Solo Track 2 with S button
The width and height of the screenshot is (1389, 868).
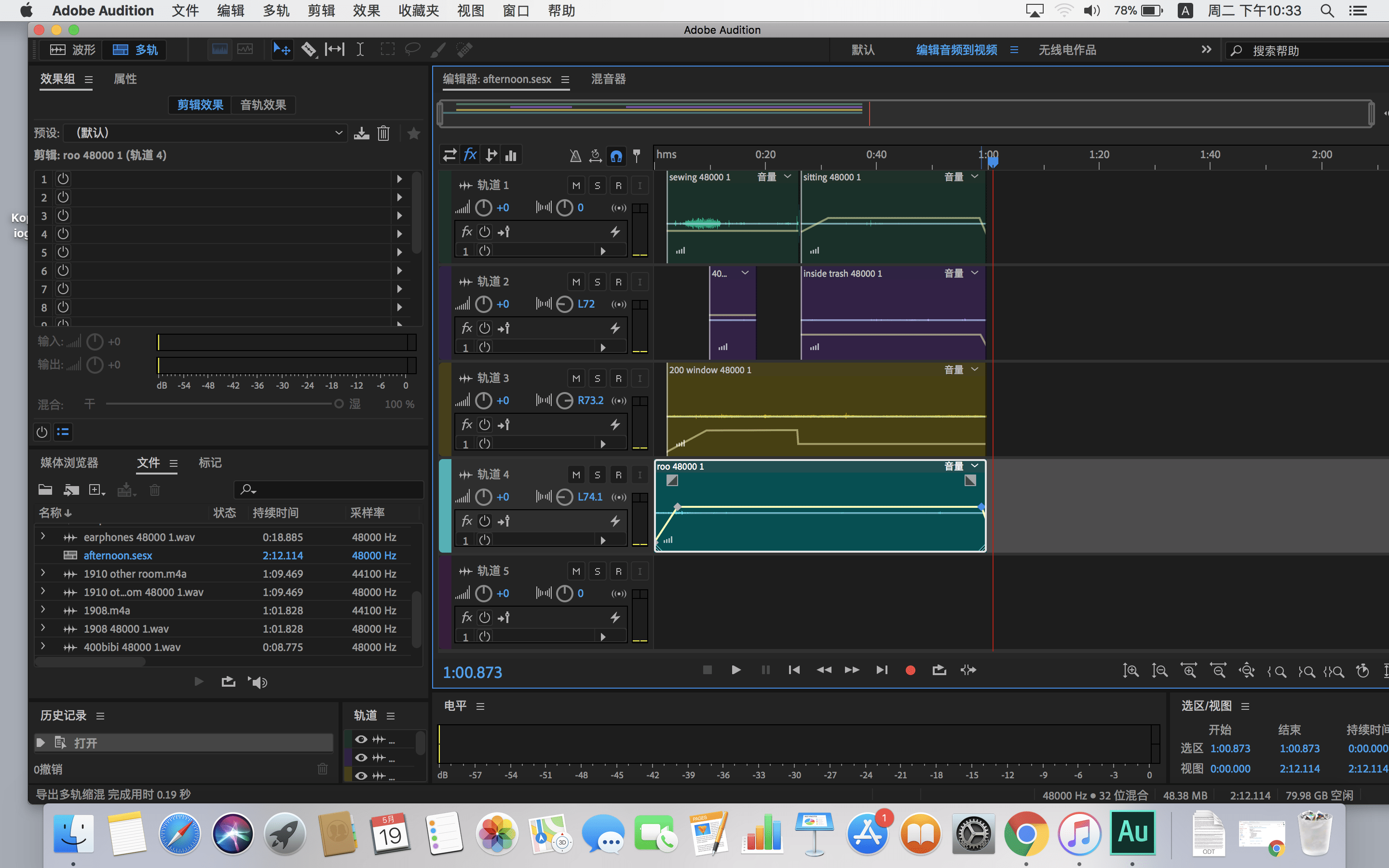[597, 282]
